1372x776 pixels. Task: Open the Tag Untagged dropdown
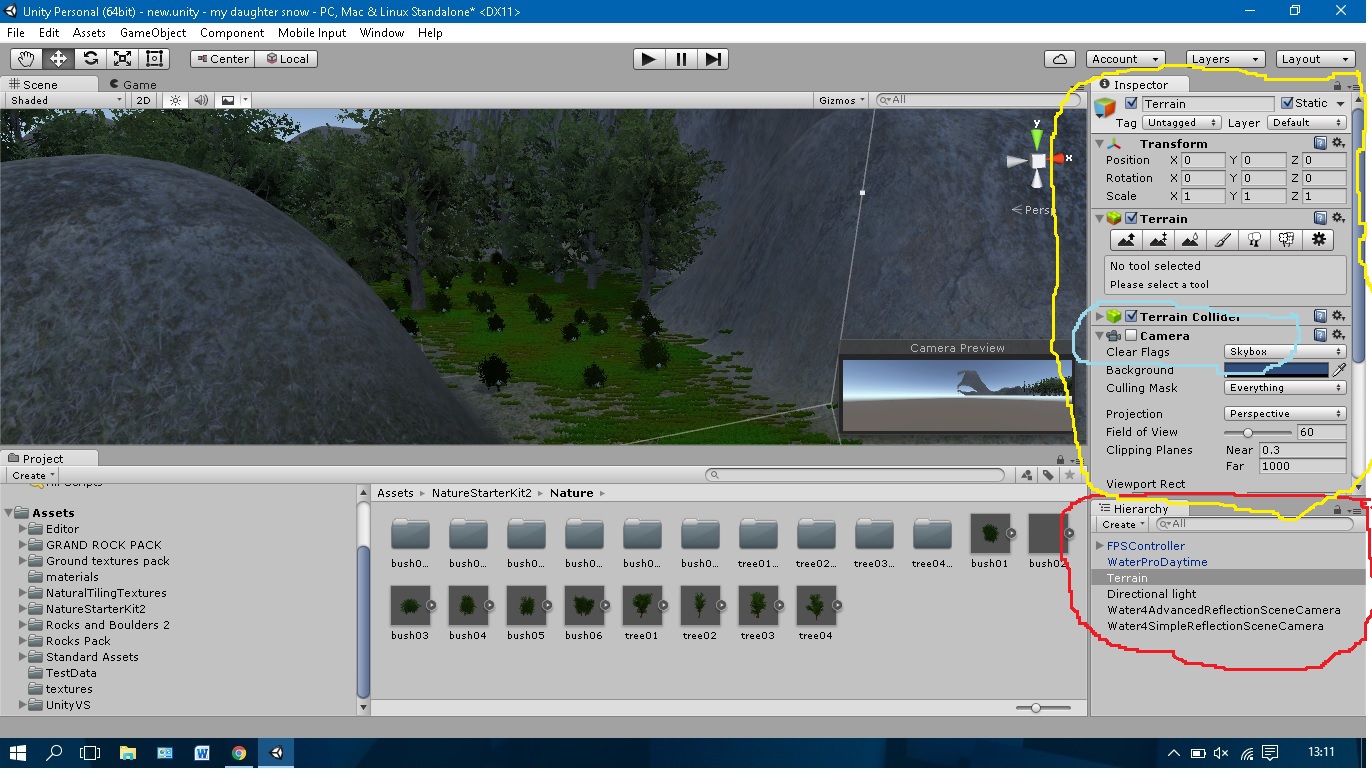click(x=1181, y=123)
